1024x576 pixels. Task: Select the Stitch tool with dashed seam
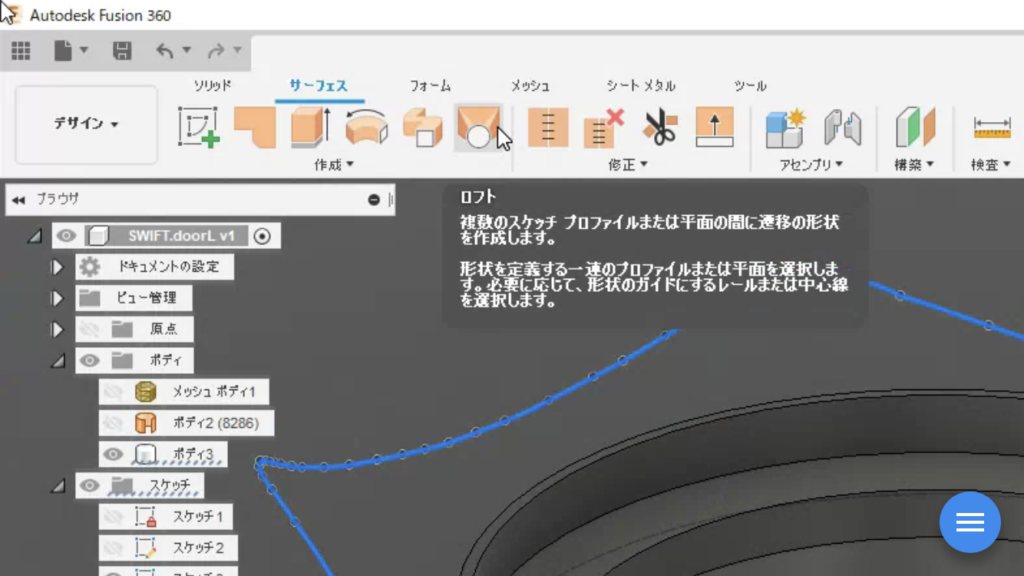(548, 127)
